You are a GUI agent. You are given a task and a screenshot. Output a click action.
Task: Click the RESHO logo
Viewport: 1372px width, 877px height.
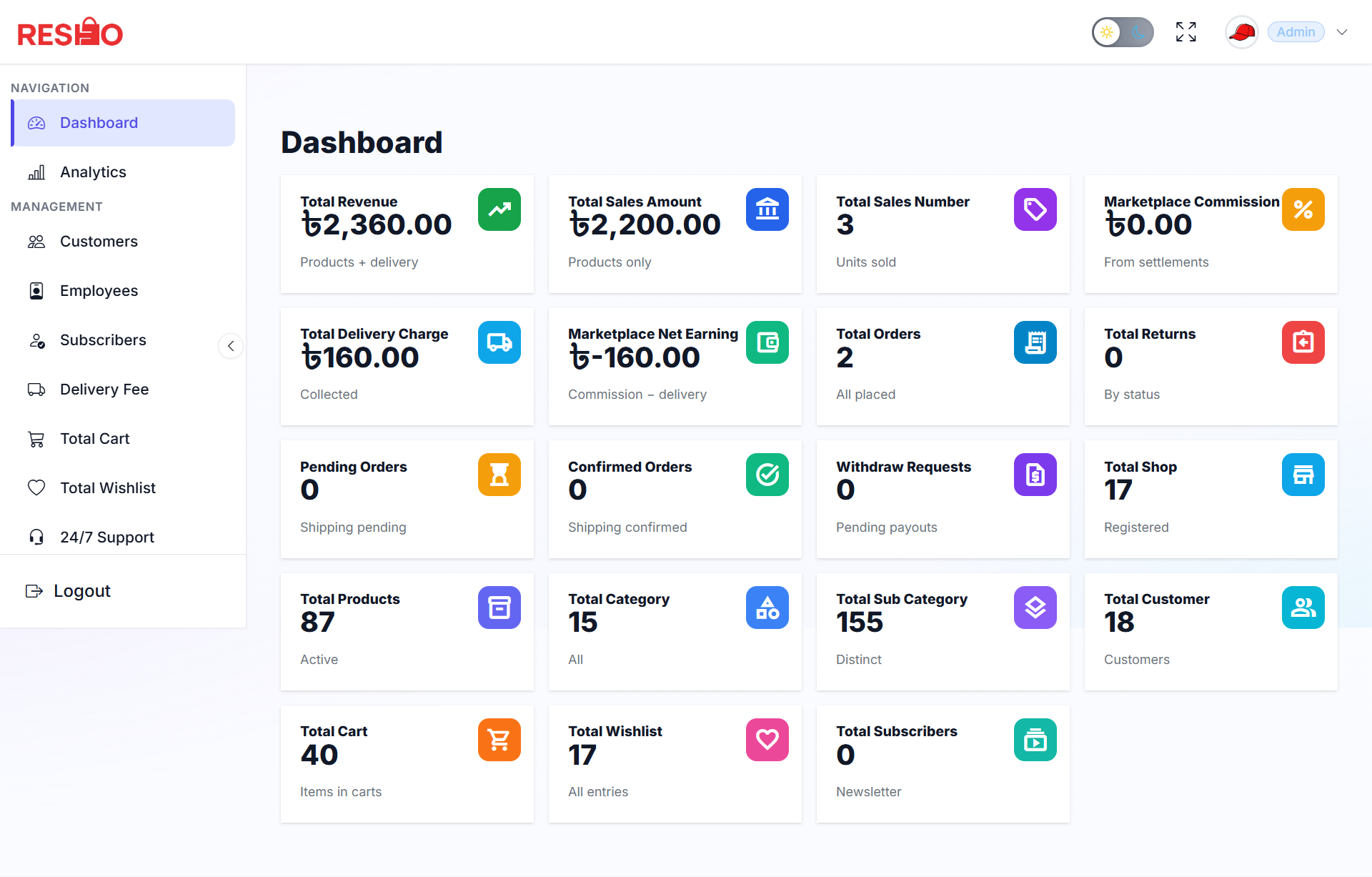(70, 32)
